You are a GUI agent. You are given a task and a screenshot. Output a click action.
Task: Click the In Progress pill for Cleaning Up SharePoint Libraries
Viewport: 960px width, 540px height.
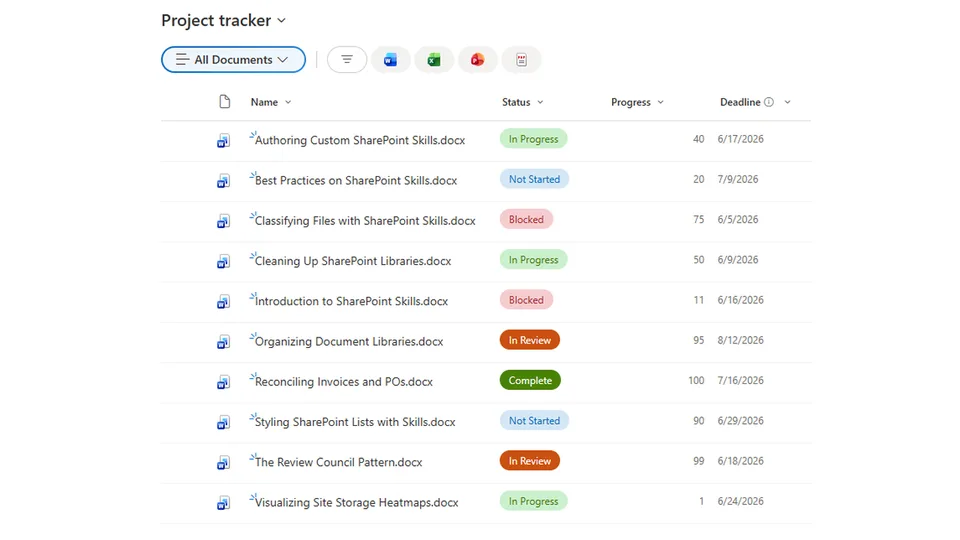point(533,260)
